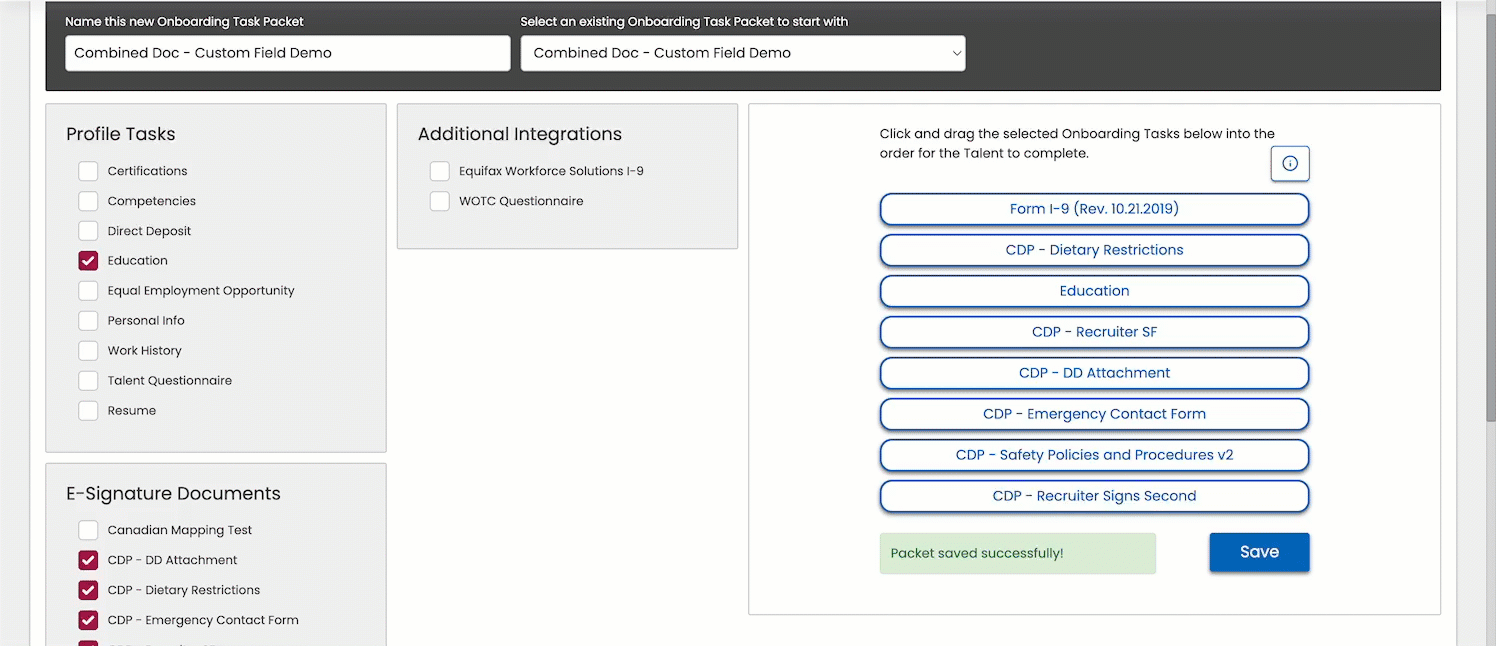Uncheck the Education checkbox
This screenshot has height=646, width=1496.
[x=89, y=261]
